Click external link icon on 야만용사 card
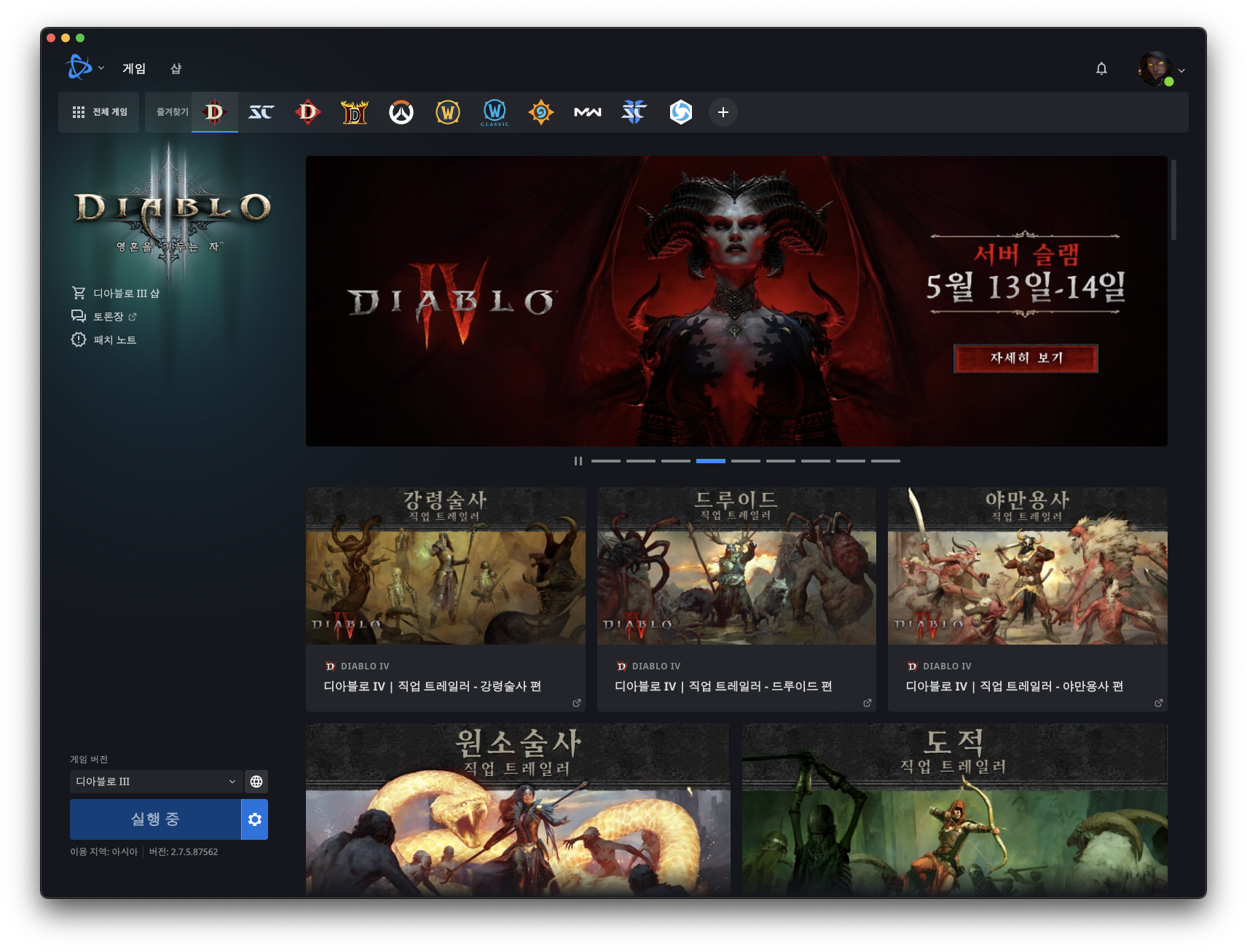 pyautogui.click(x=1159, y=703)
